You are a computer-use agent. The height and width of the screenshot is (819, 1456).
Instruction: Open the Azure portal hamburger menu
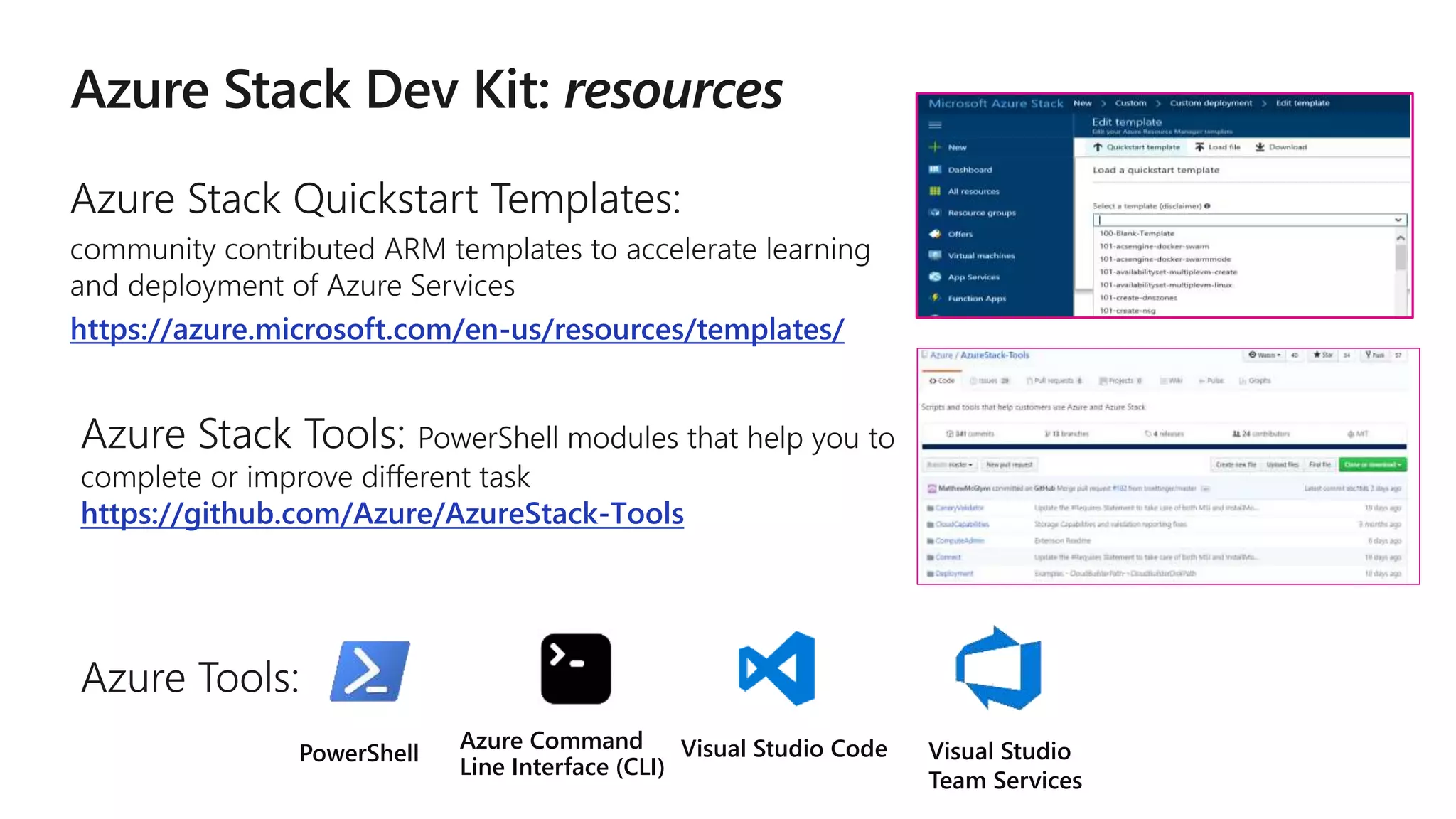click(935, 125)
